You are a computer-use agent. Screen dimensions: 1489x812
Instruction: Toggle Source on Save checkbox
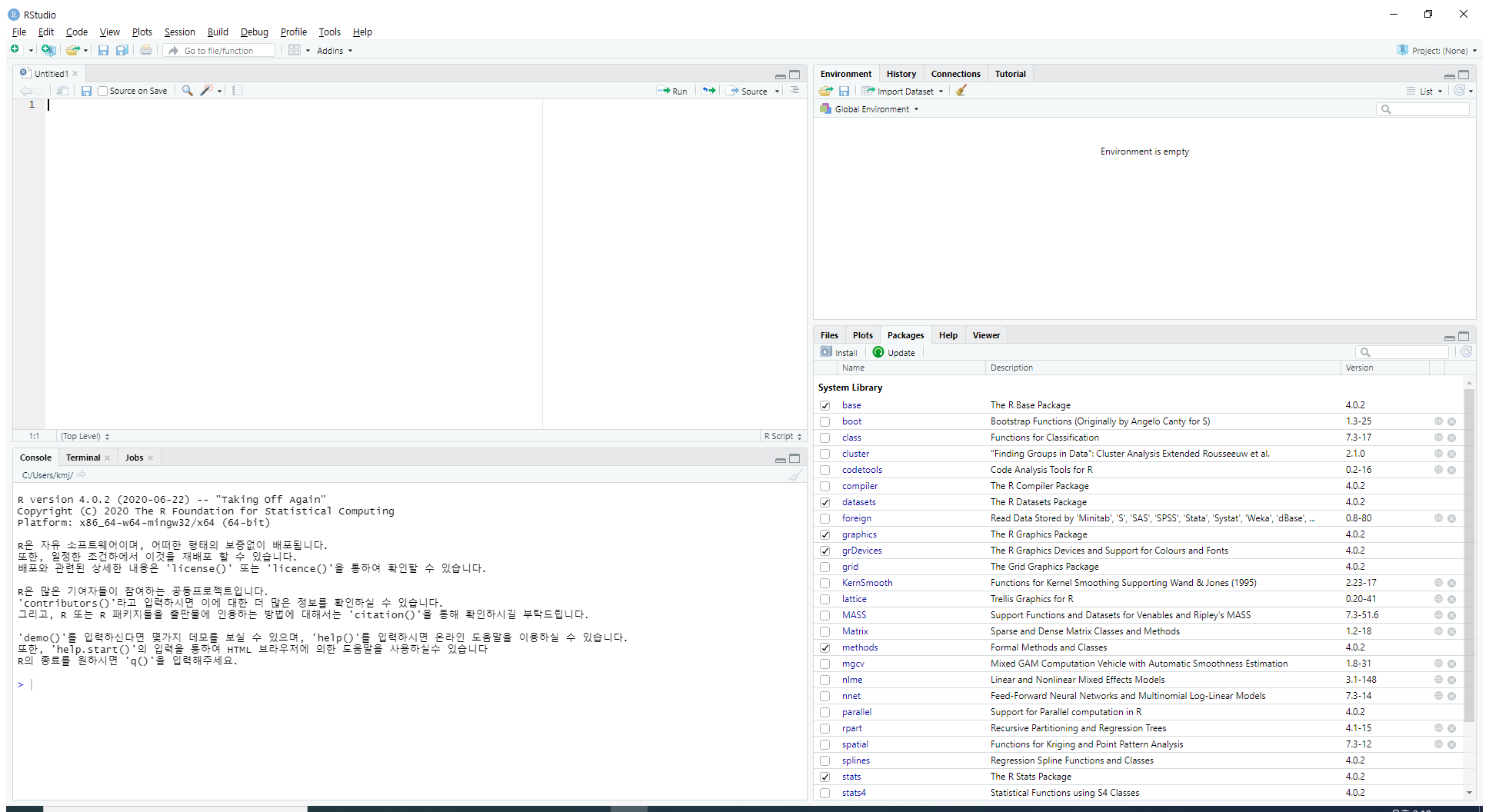click(x=102, y=91)
